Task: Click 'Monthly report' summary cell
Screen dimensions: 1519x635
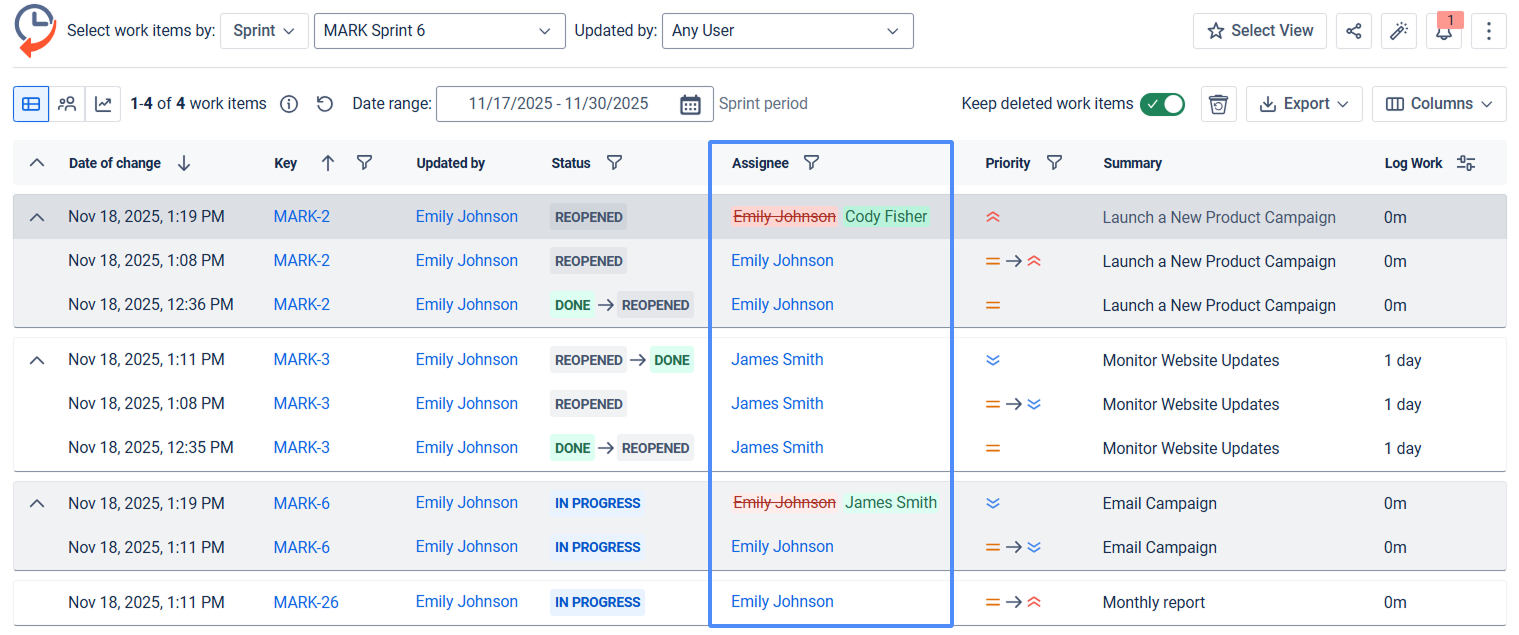Action: (1154, 603)
